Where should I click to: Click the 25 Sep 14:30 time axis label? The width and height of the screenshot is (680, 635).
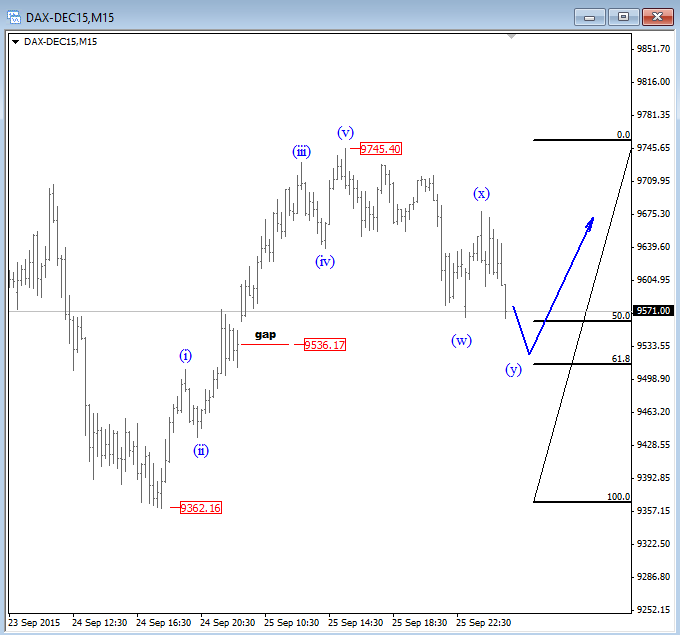pos(353,622)
